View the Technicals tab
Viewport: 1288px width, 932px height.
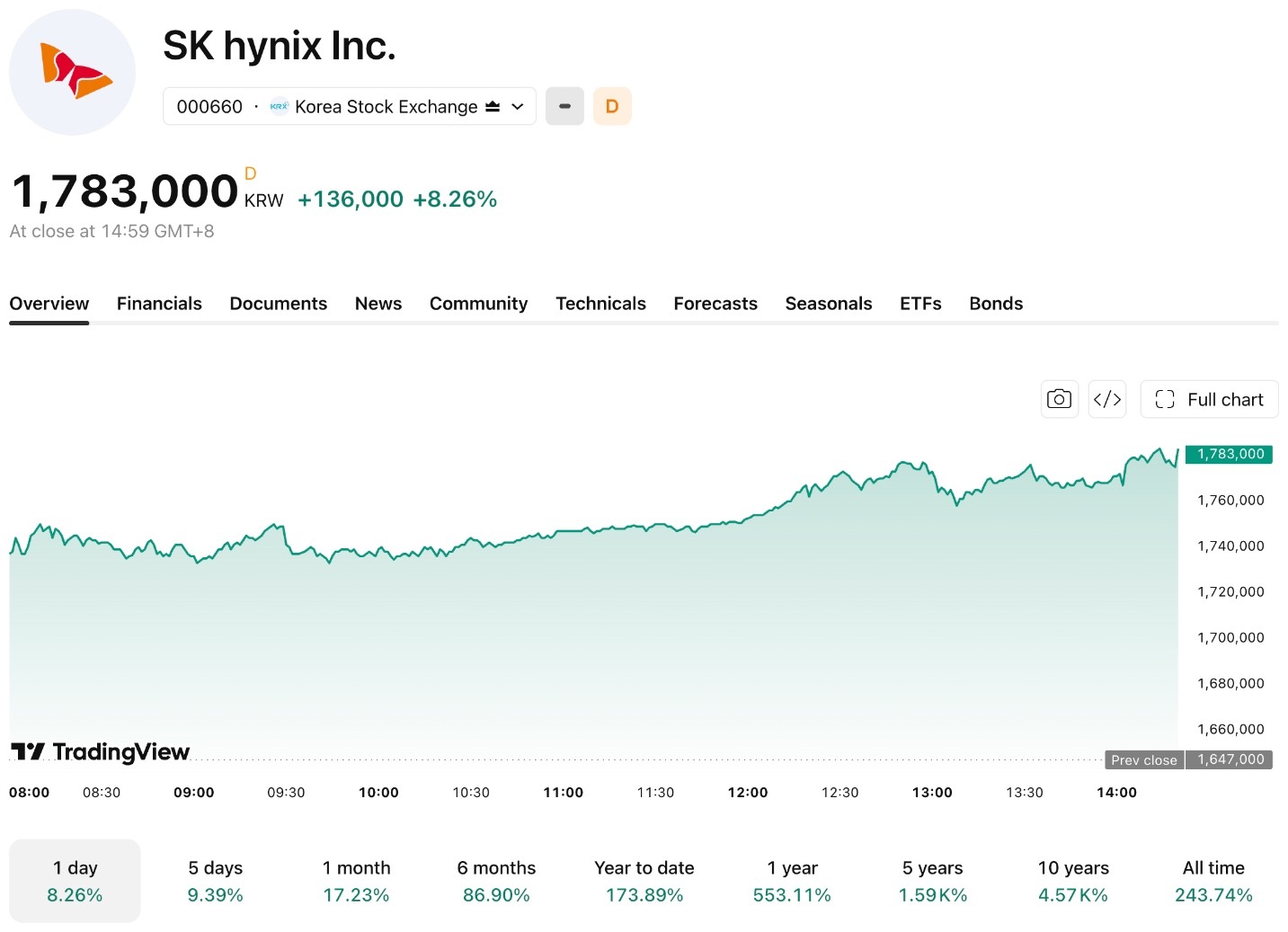click(600, 304)
